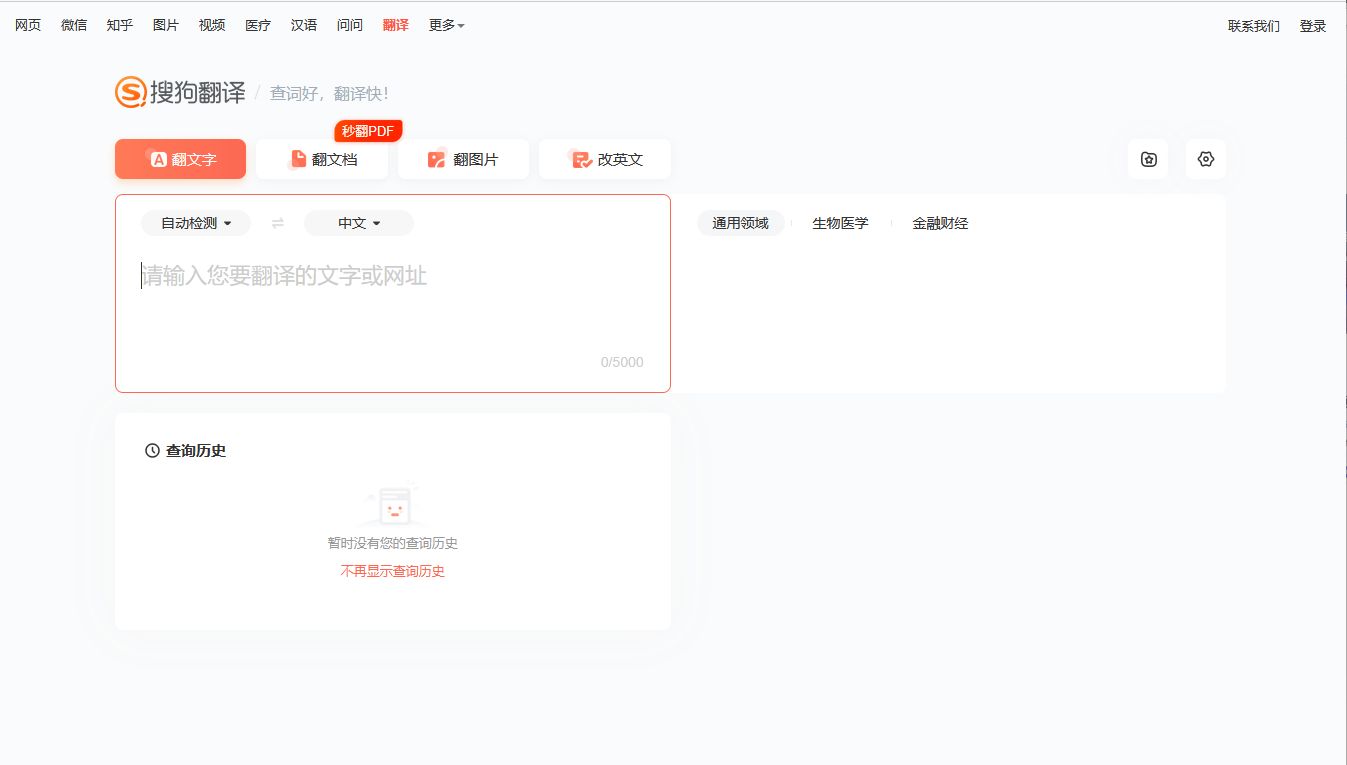Viewport: 1347px width, 765px height.
Task: Click the 0/5000 character counter
Action: 622,362
